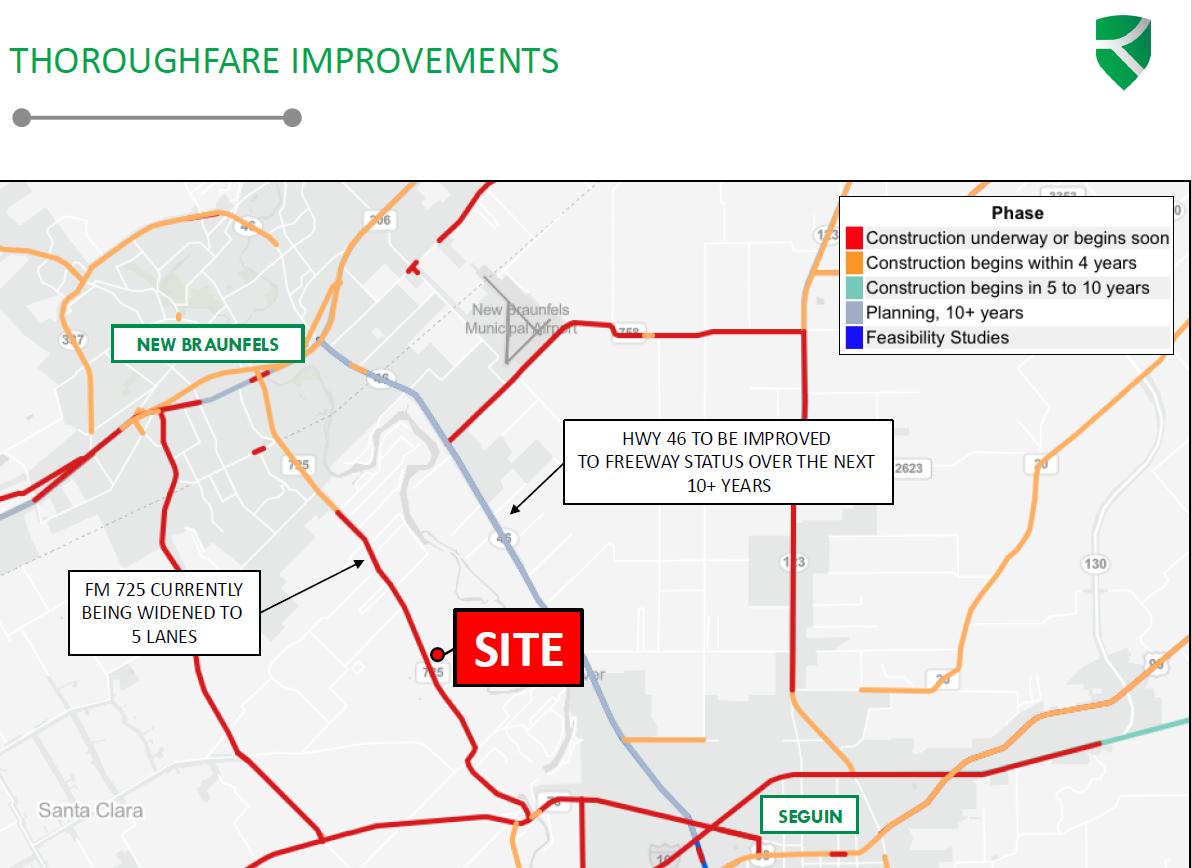Screen dimensions: 1192x868
Task: Click the route 306 road shield
Action: [x=380, y=220]
